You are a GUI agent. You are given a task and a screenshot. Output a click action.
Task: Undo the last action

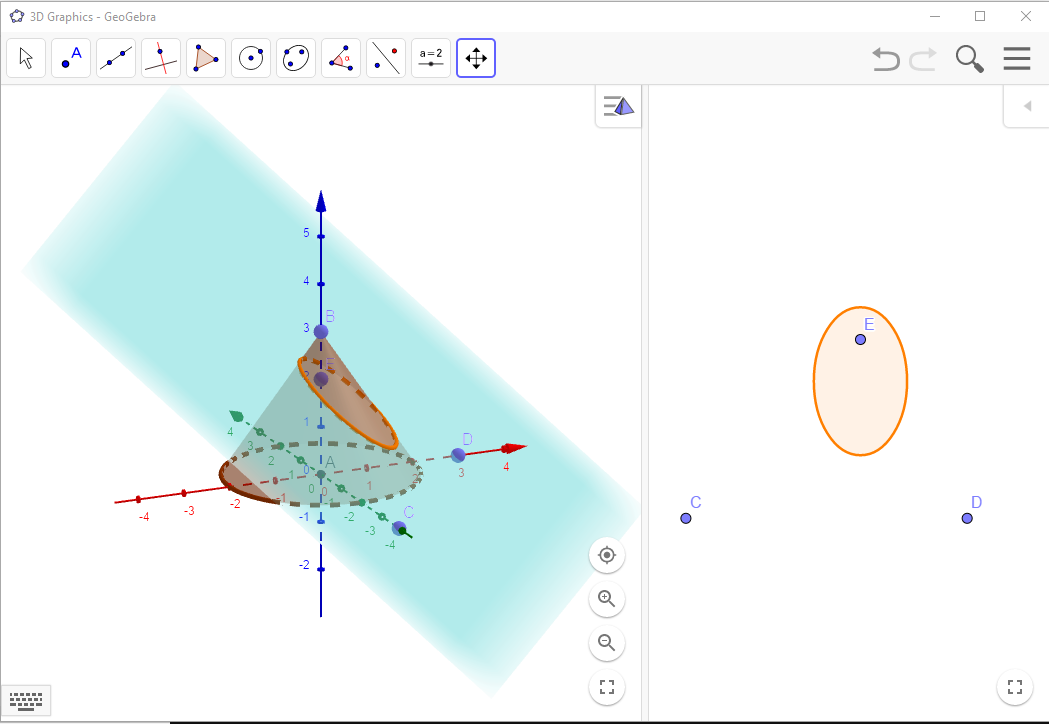point(885,59)
